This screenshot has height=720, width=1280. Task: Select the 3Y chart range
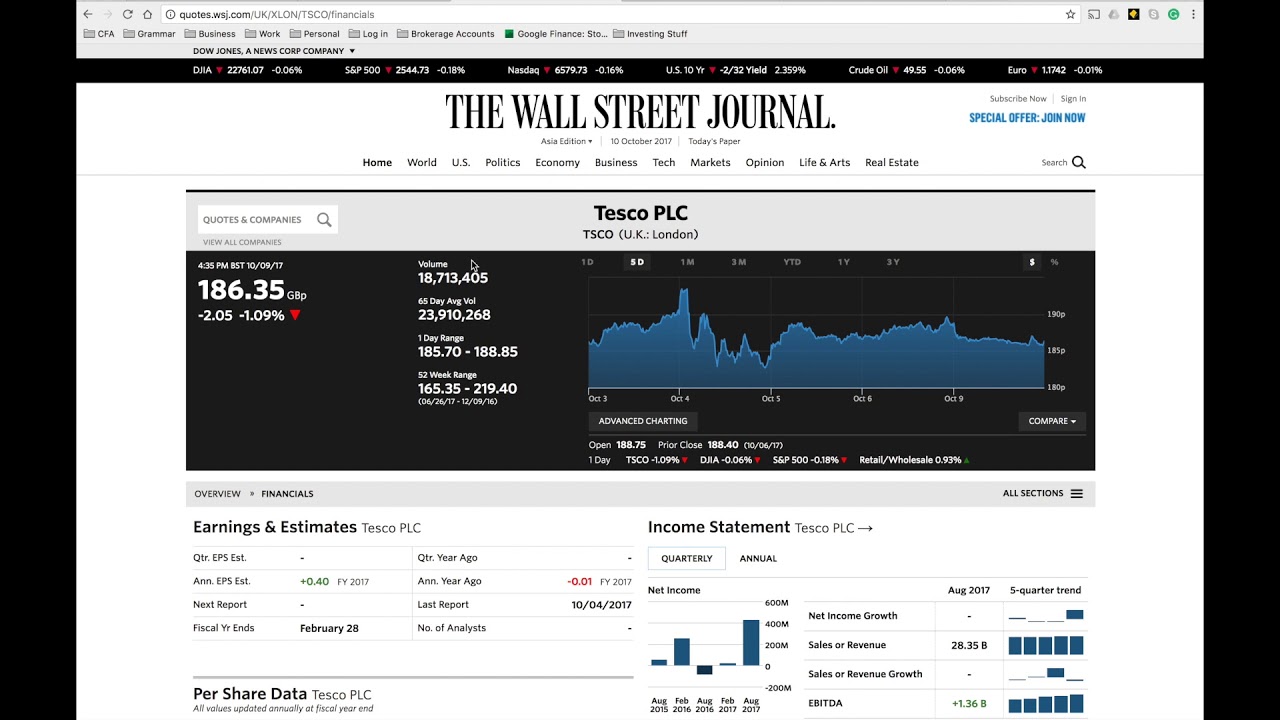coord(893,262)
